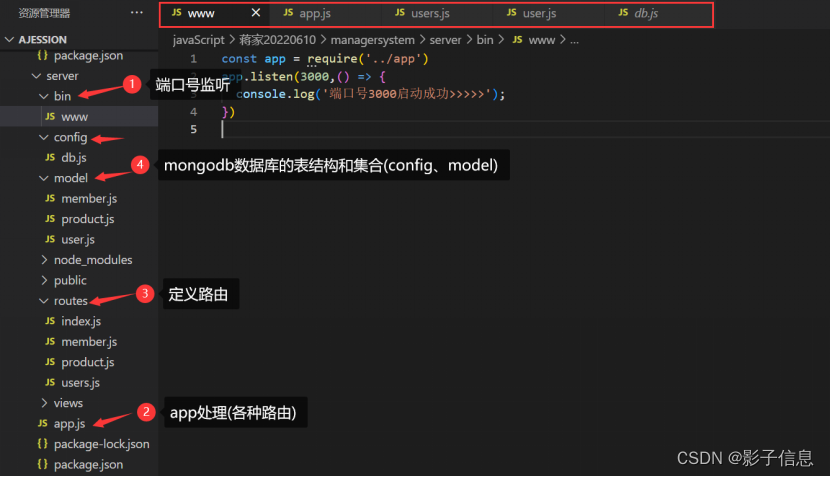Open the bottom package.json file
Viewport: 830px width, 477px height.
click(x=79, y=464)
